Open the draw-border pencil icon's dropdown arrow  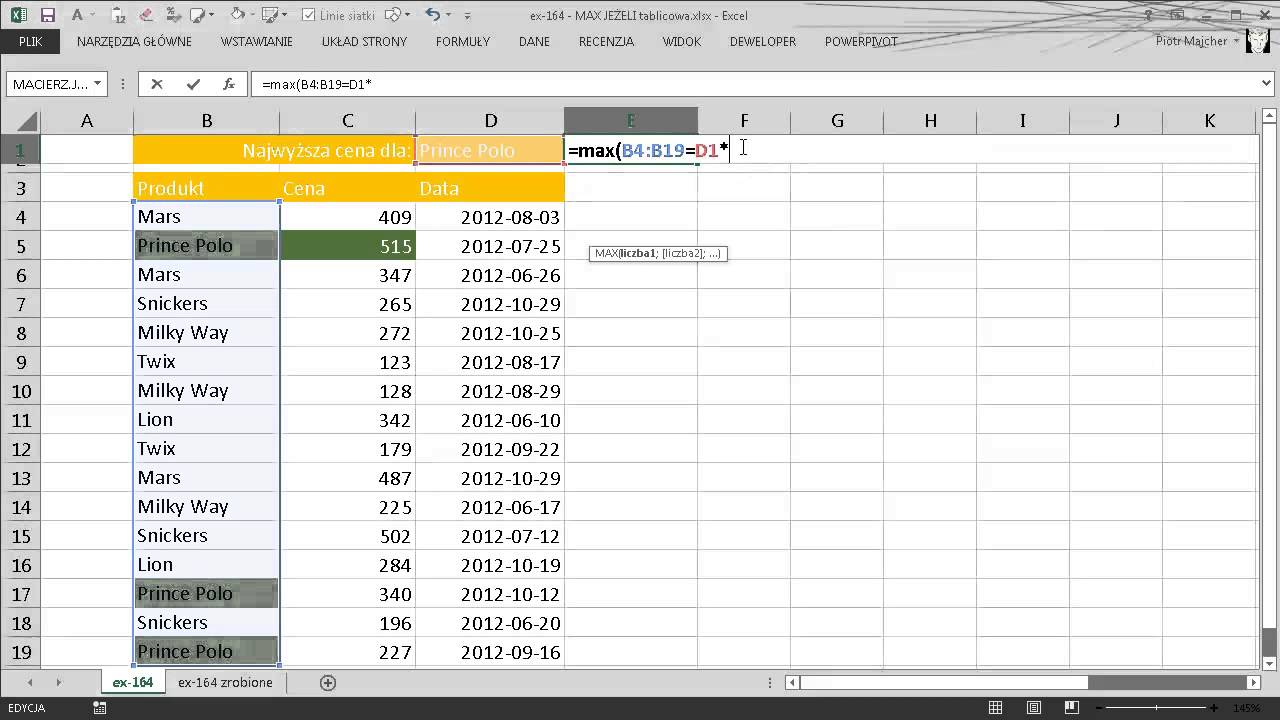click(285, 15)
